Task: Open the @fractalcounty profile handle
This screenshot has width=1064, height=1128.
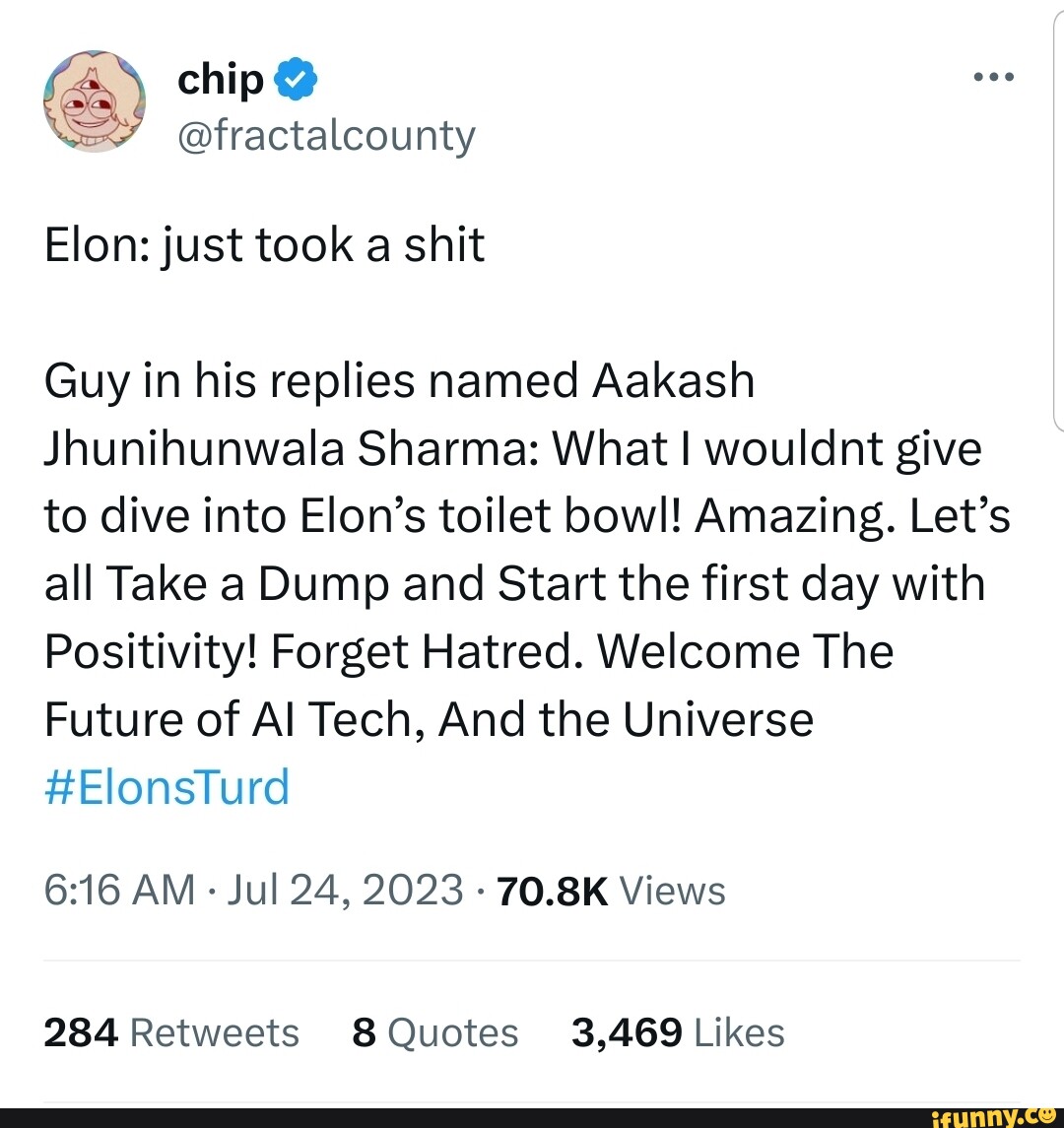Action: [x=326, y=135]
